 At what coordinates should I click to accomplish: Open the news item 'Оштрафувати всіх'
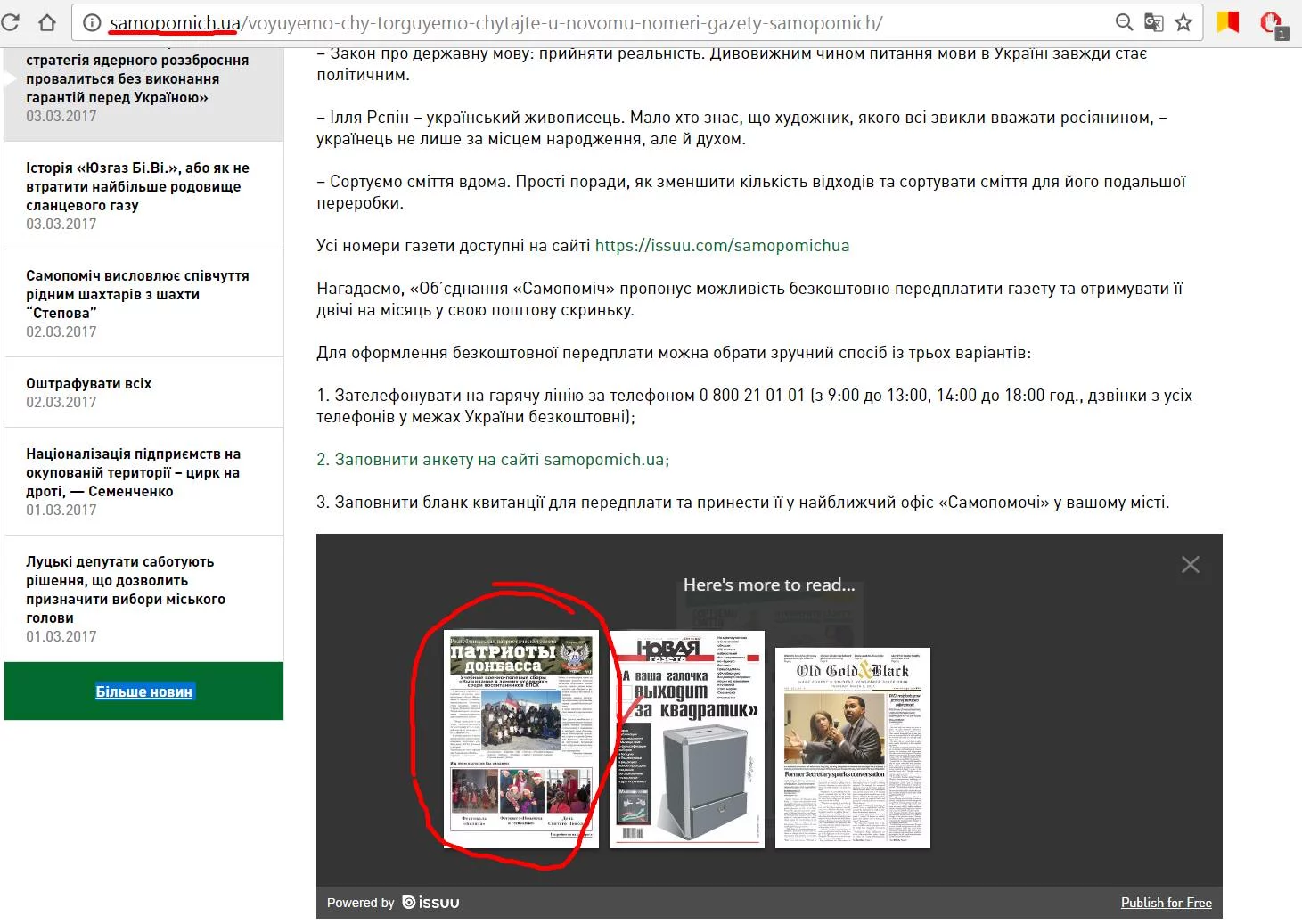(x=143, y=393)
